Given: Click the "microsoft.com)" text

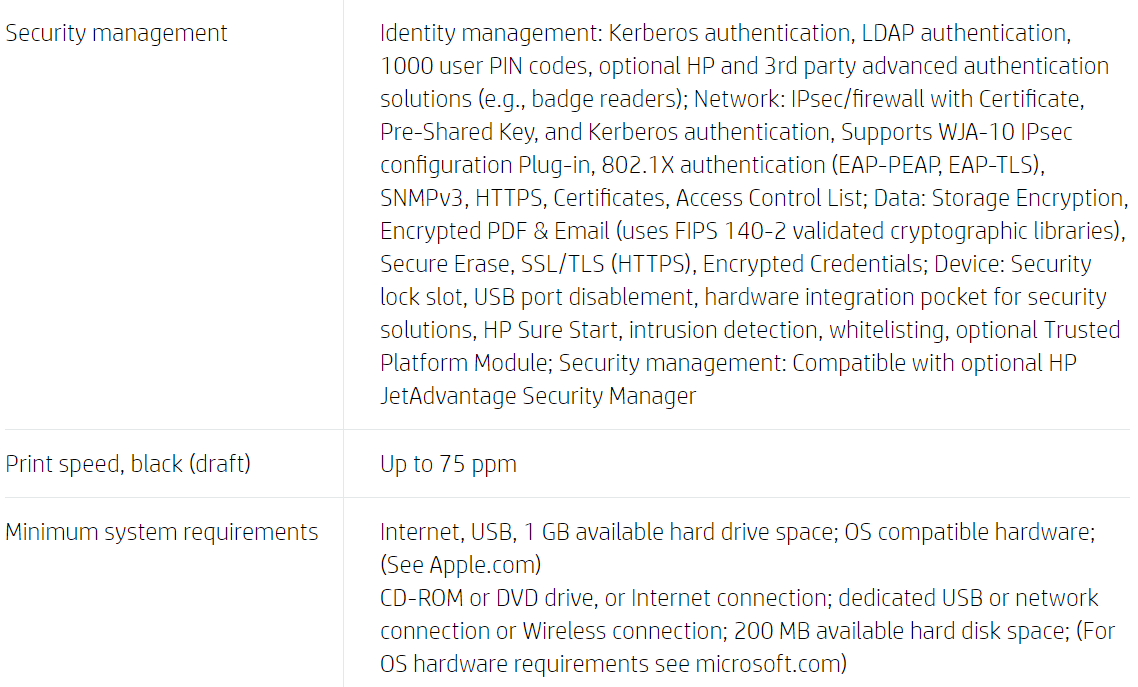Looking at the screenshot, I should (x=770, y=664).
